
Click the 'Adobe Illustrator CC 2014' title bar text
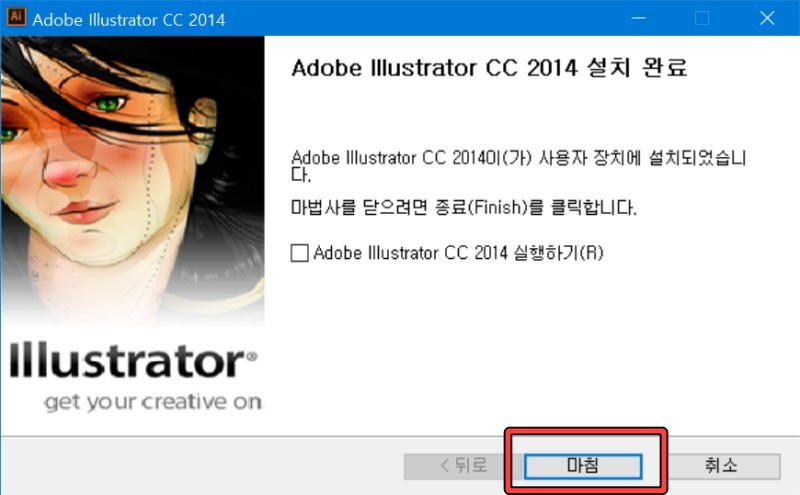(x=129, y=19)
